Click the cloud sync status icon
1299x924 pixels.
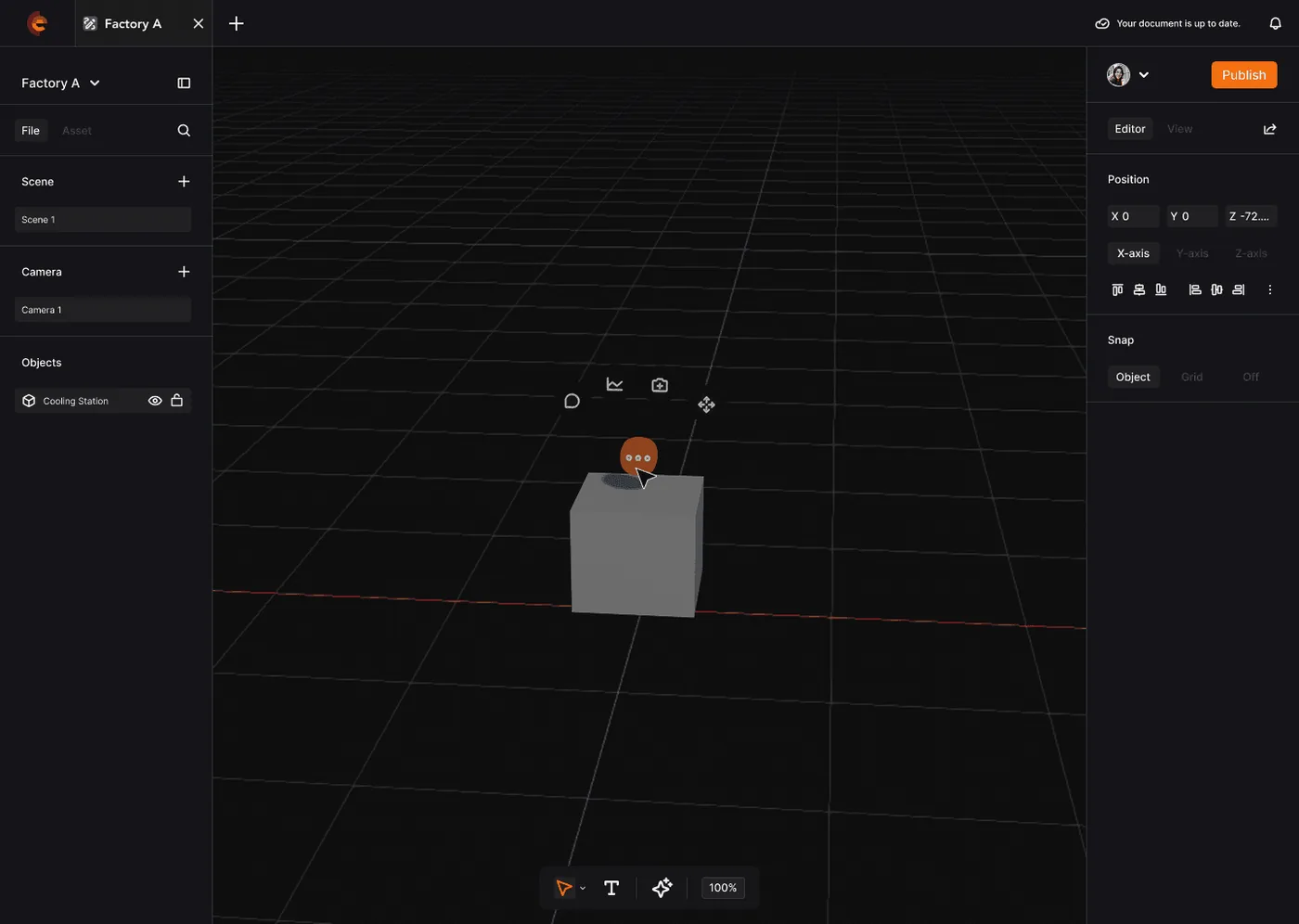(x=1102, y=23)
